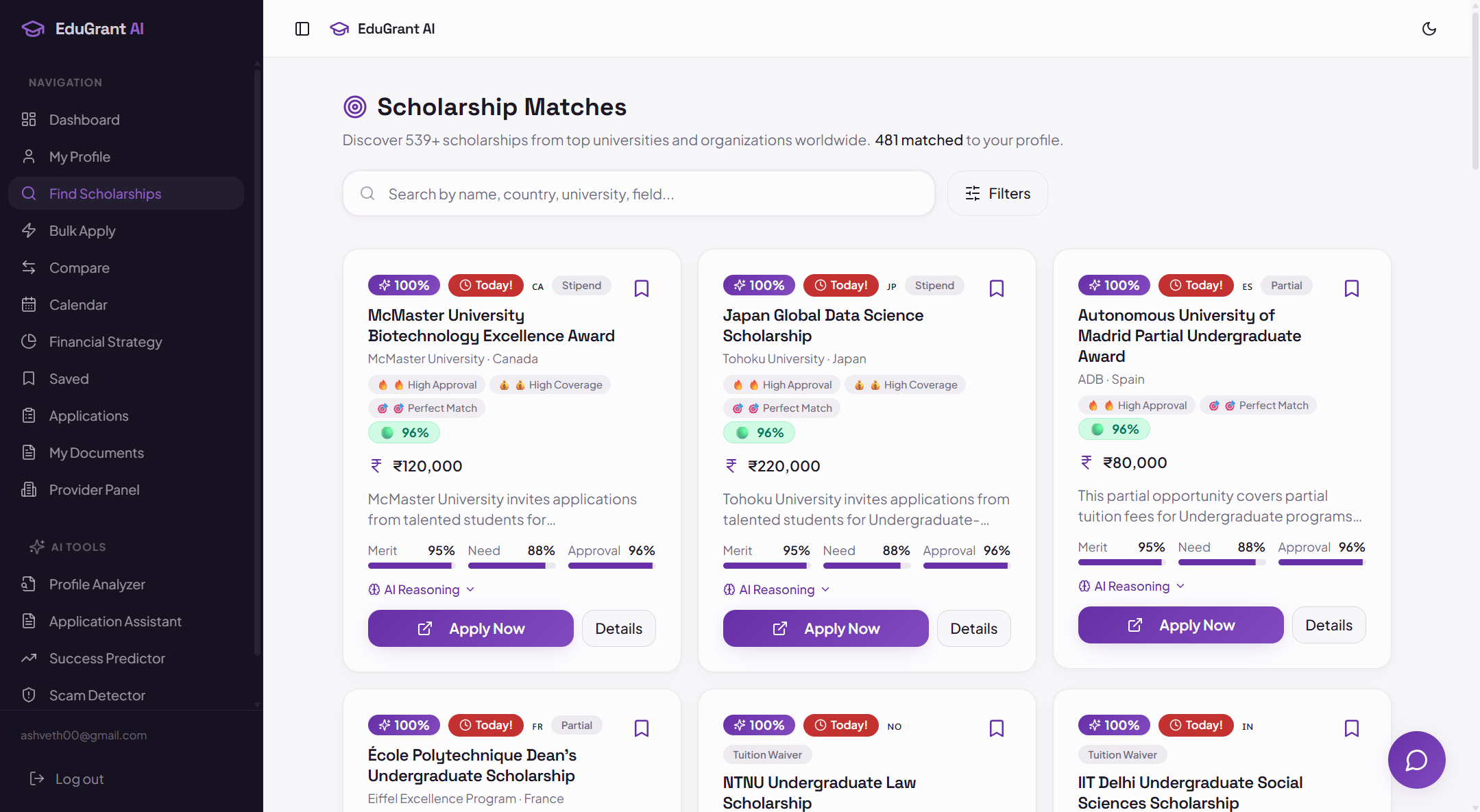Bookmark the Japan Global Data Science Scholarship
This screenshot has width=1480, height=812.
pos(997,288)
